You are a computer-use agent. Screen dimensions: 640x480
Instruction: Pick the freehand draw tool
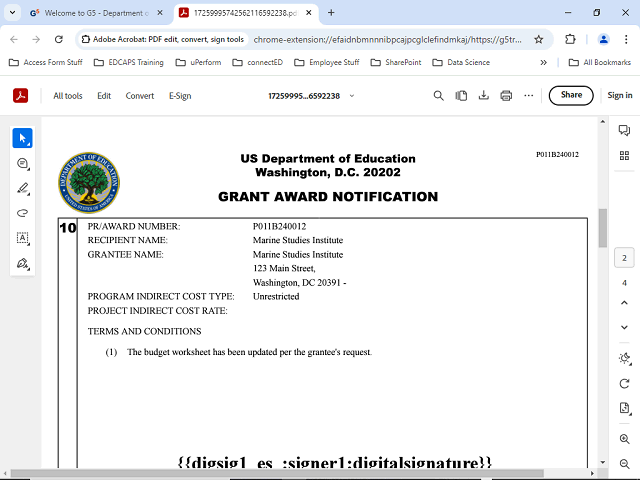(x=22, y=213)
